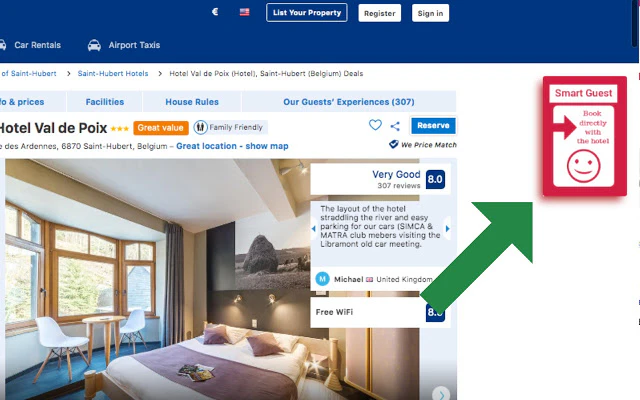The width and height of the screenshot is (640, 400).
Task: Click the share icon next to Reserve
Action: (x=395, y=126)
